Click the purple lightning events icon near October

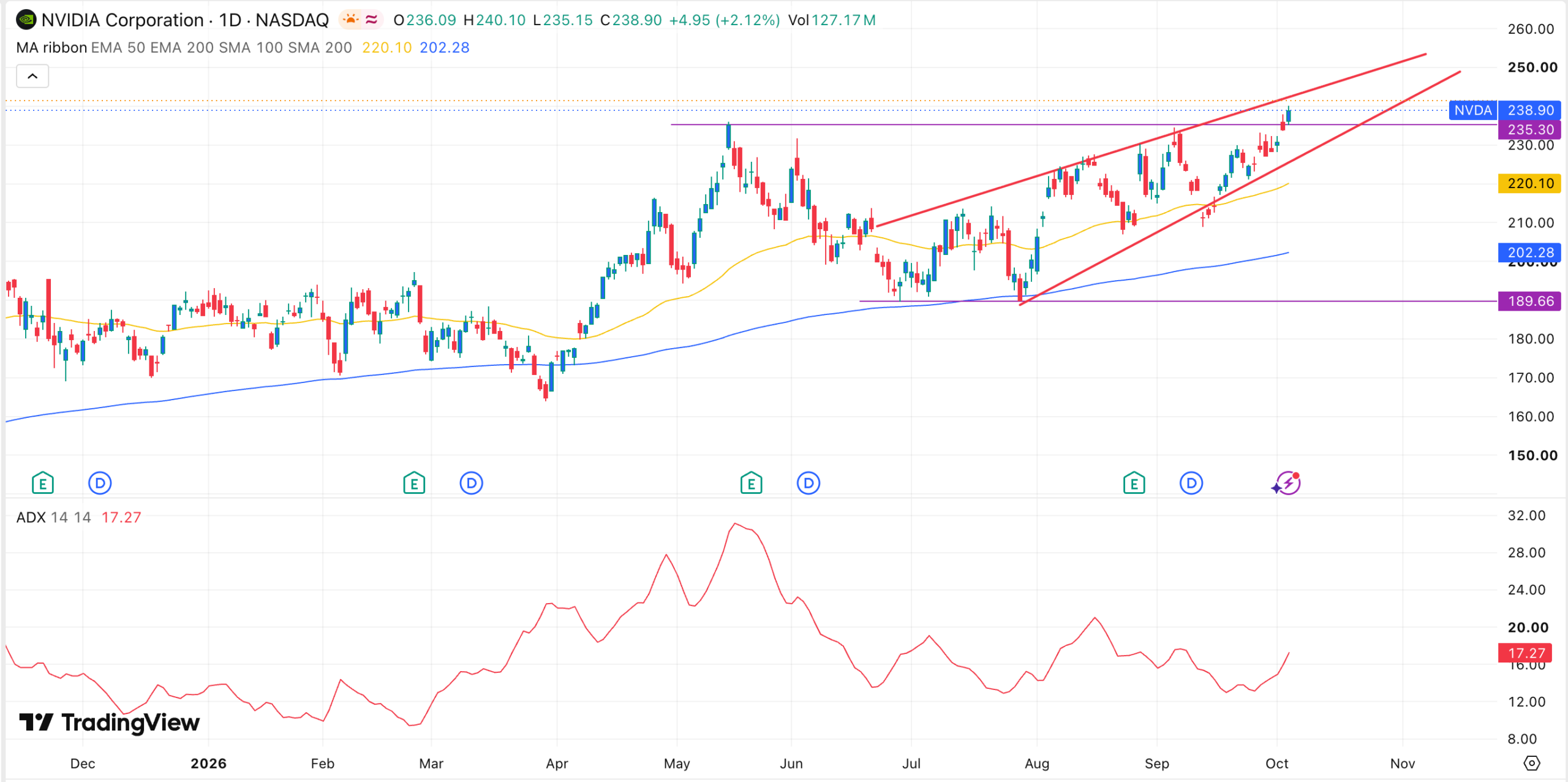coord(1287,484)
